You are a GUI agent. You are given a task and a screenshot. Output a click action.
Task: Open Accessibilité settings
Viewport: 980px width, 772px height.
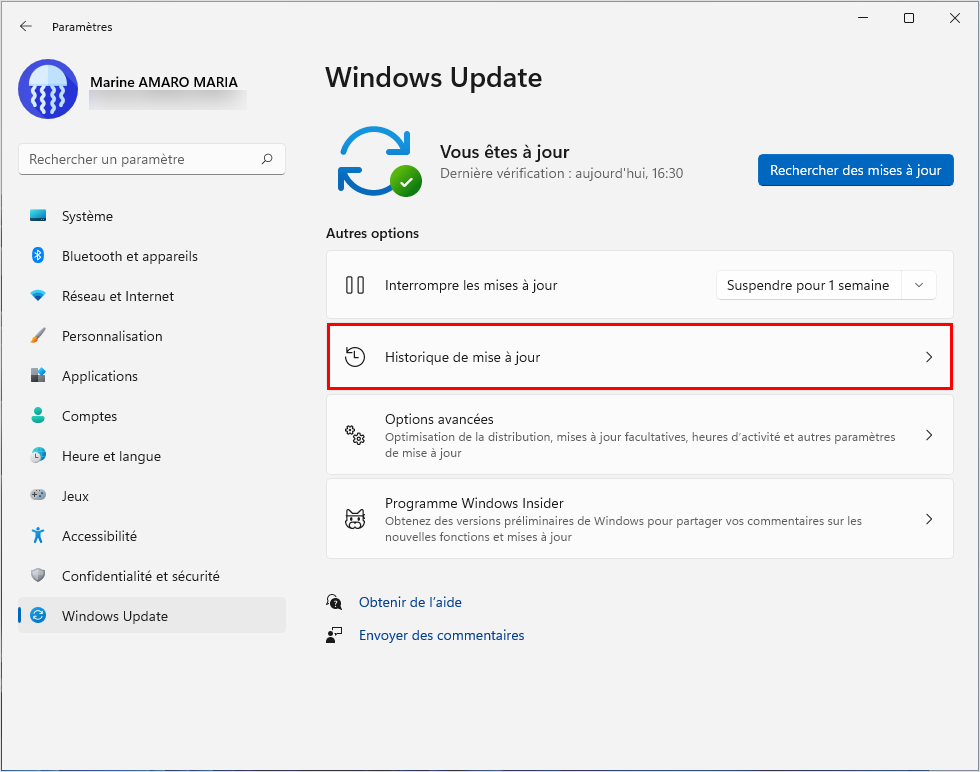click(x=152, y=536)
